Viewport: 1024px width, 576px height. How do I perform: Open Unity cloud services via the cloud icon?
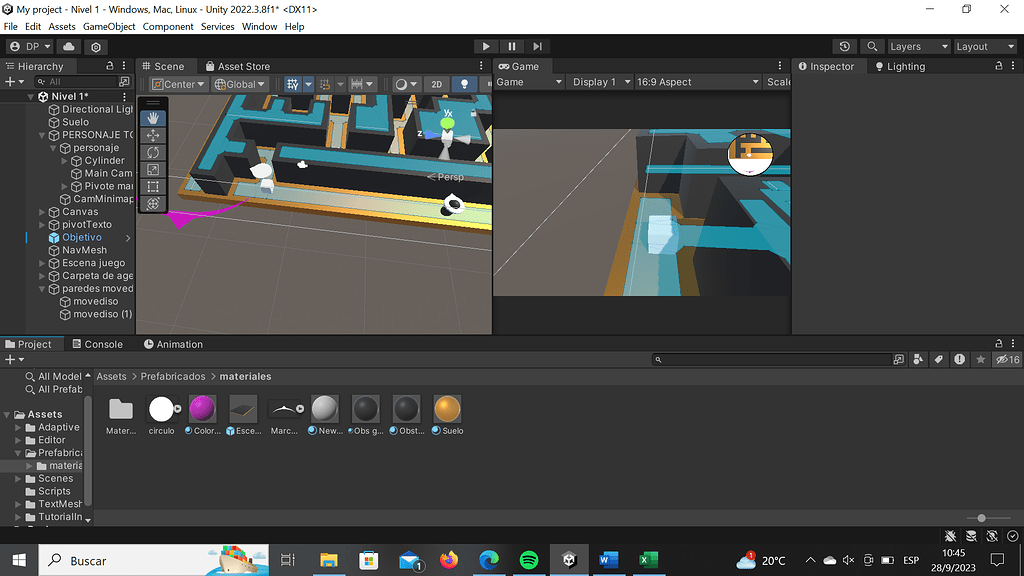[x=68, y=45]
